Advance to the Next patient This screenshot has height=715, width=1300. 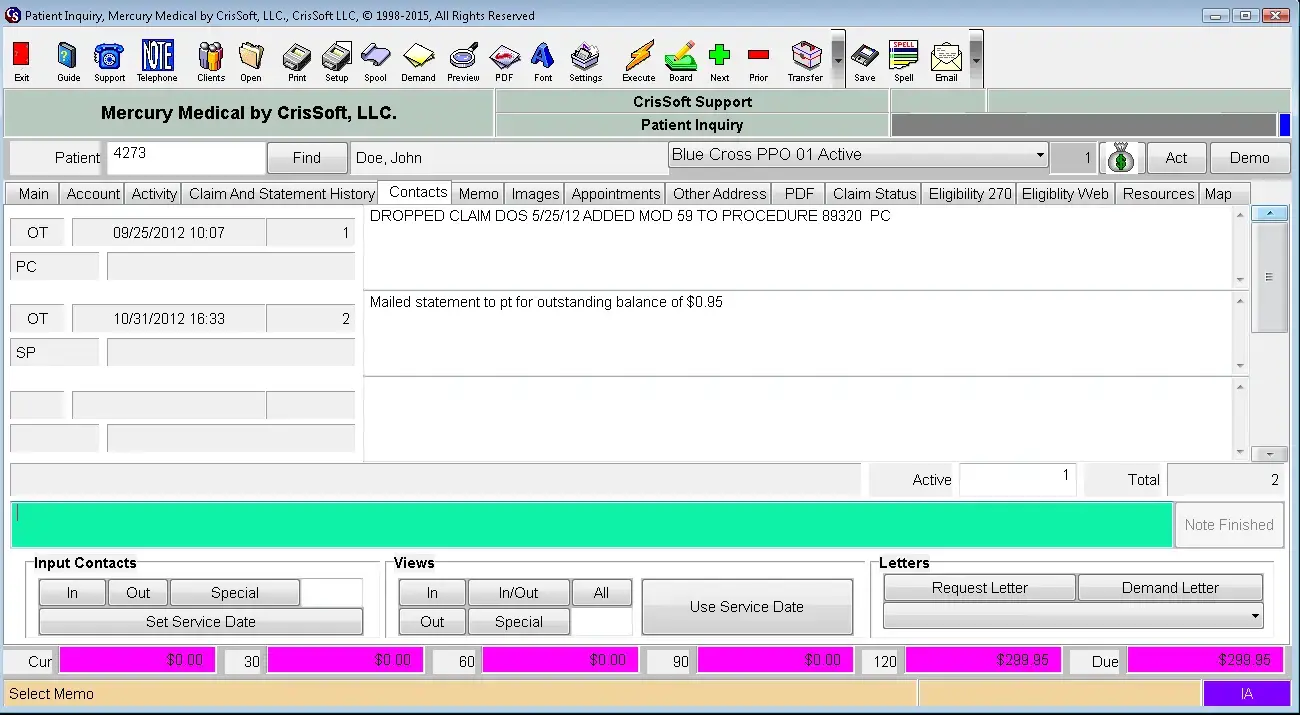(719, 60)
